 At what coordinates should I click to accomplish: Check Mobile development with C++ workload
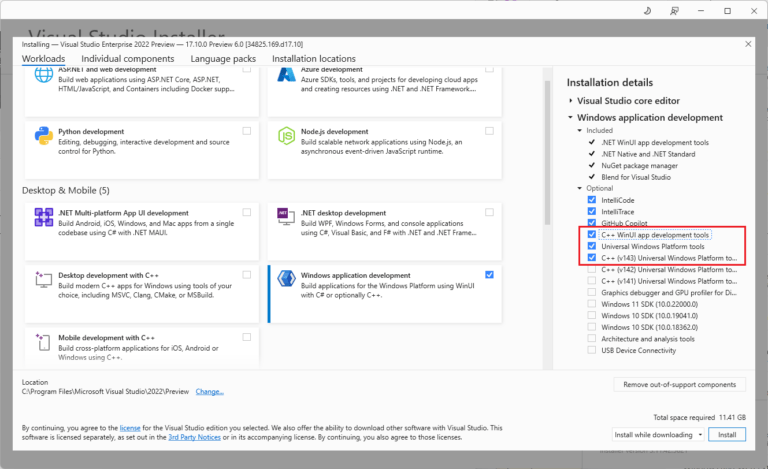tap(247, 337)
